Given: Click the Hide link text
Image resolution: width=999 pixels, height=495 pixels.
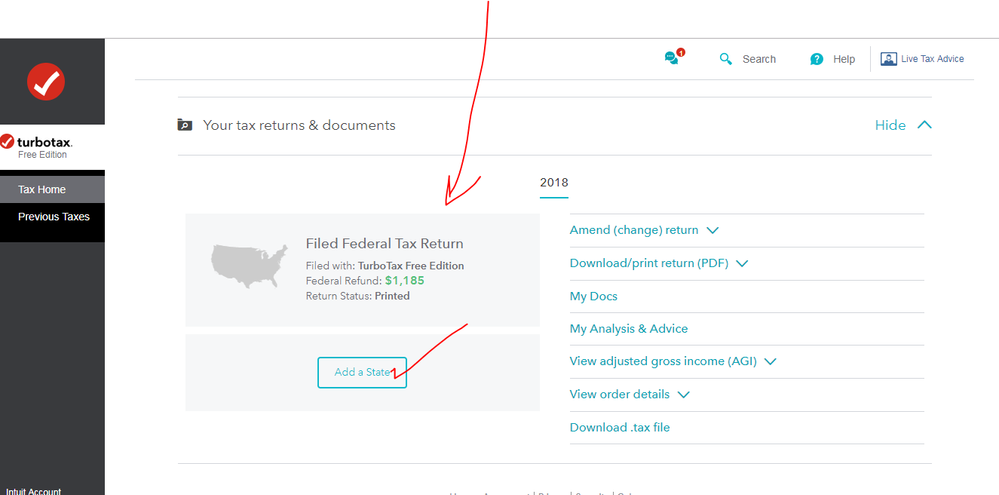Looking at the screenshot, I should pyautogui.click(x=890, y=125).
